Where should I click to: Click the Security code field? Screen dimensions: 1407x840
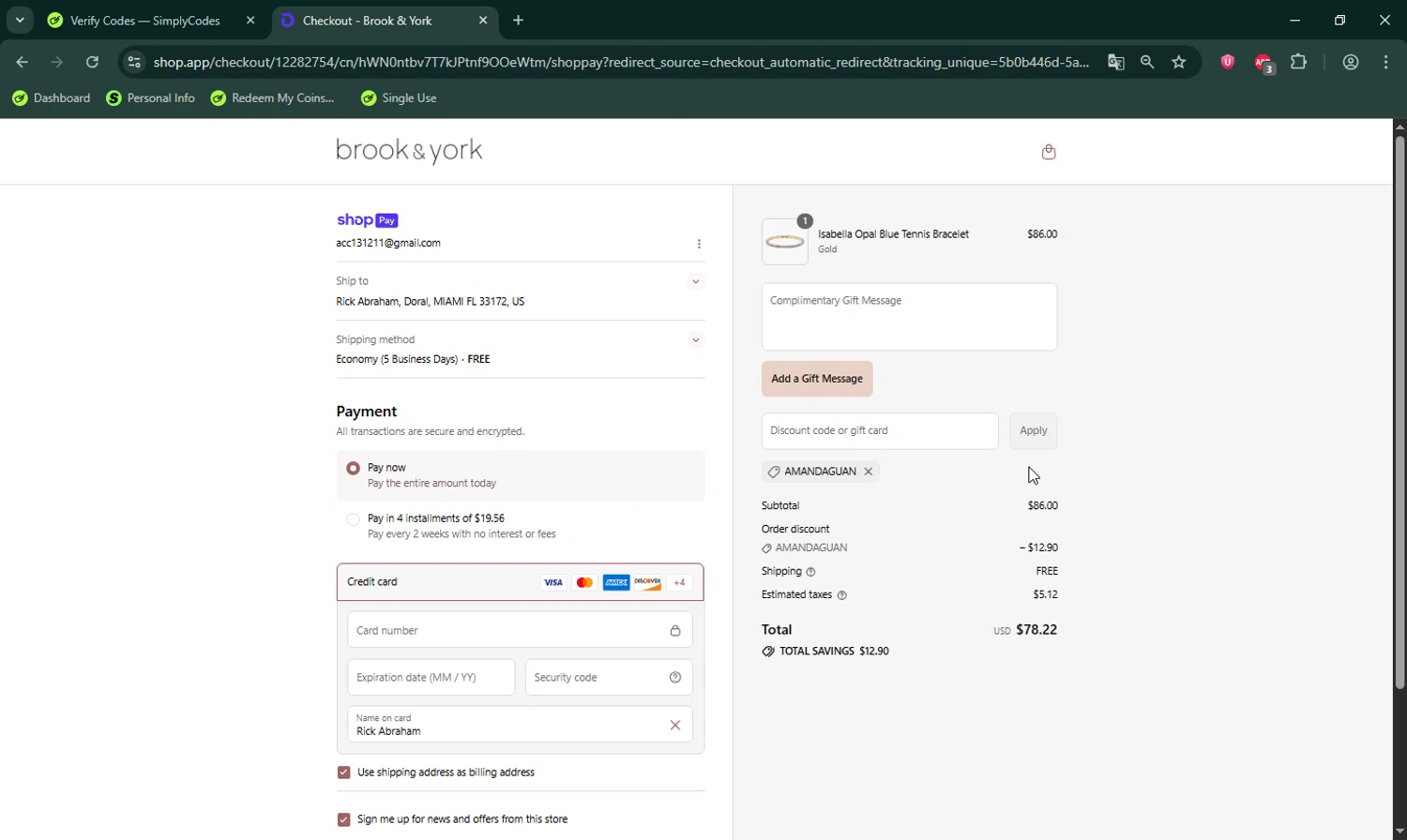[x=609, y=677]
